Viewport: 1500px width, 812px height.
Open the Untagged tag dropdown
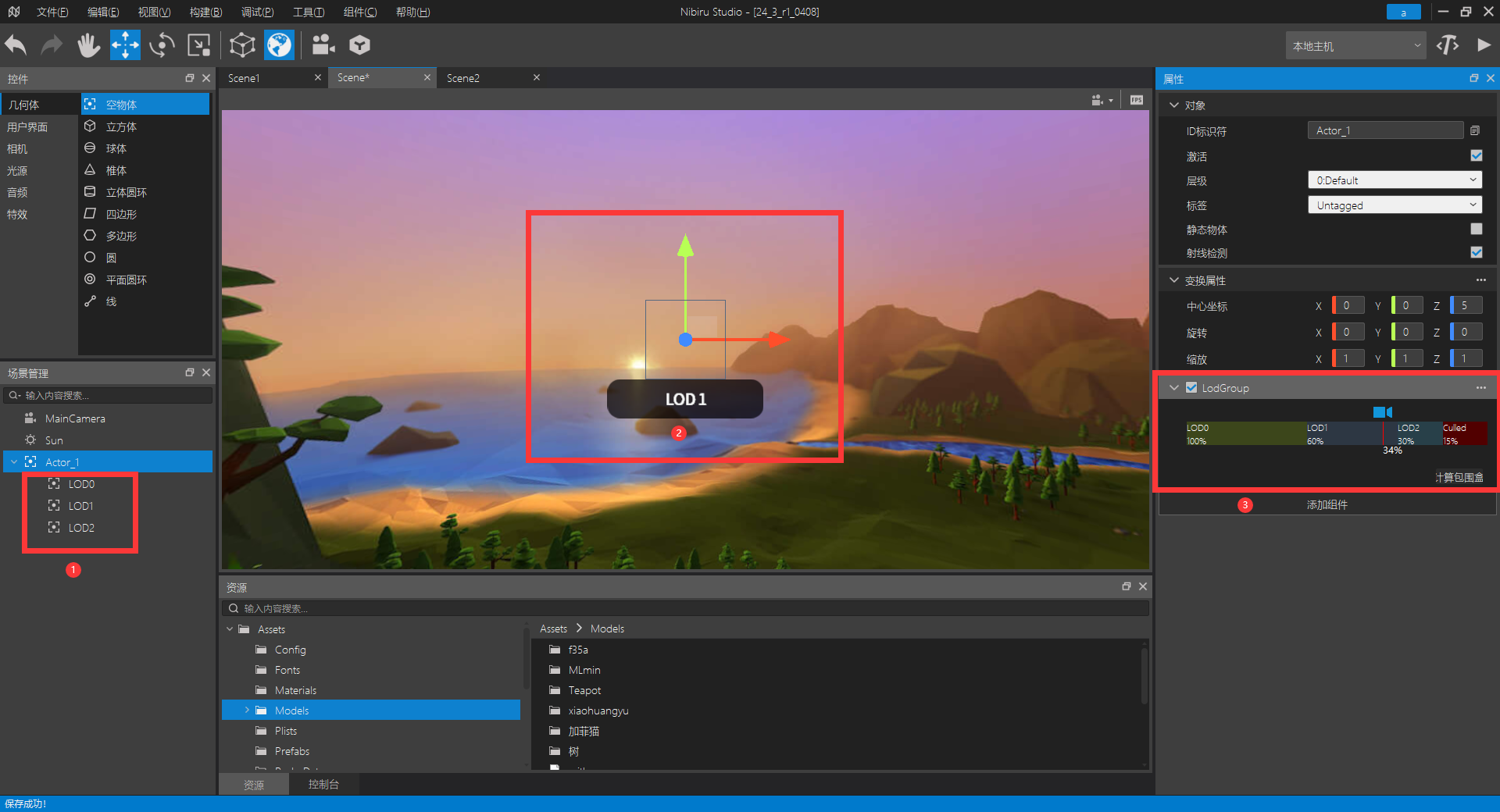1395,205
